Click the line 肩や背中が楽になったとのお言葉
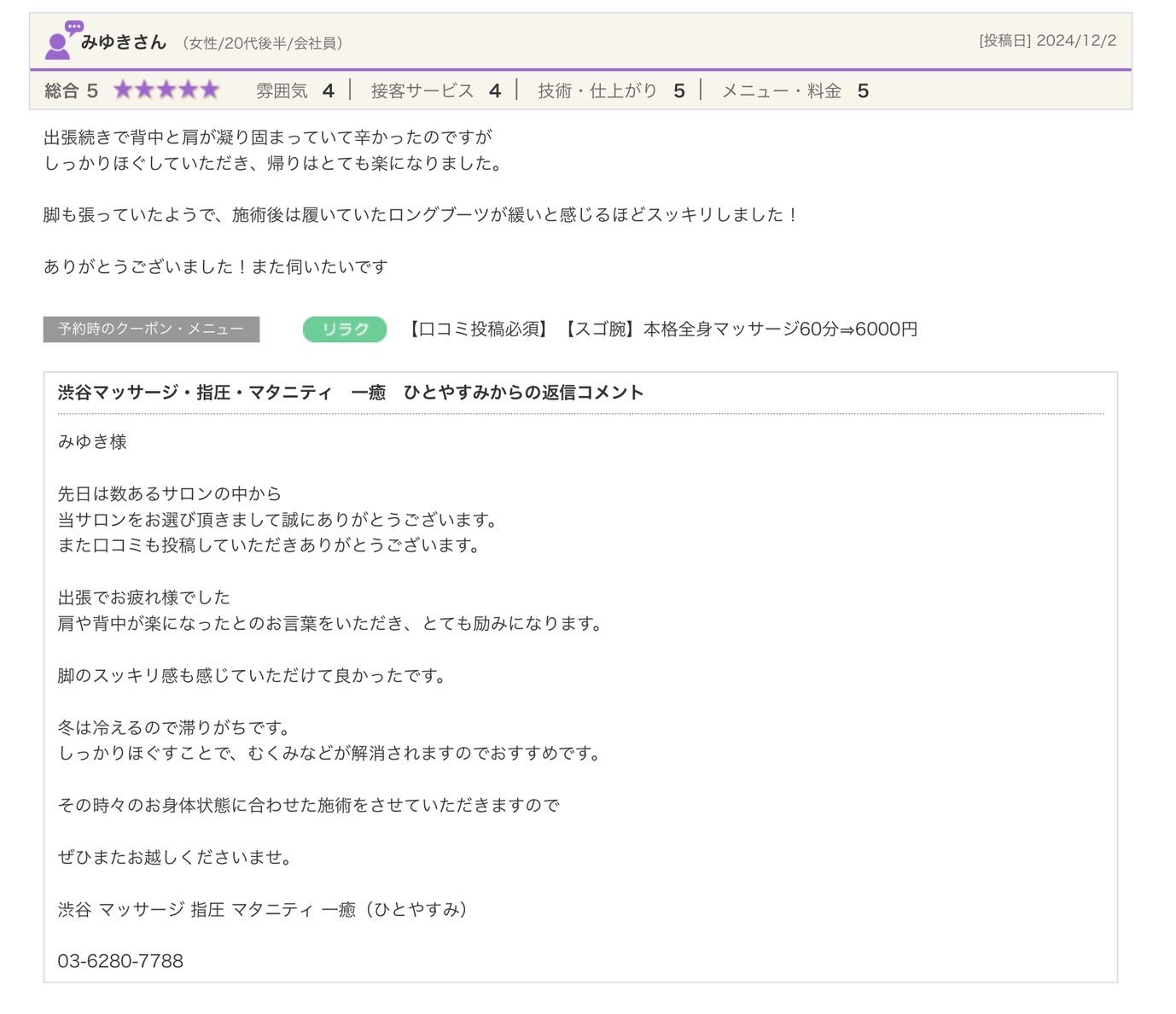The width and height of the screenshot is (1176, 1014). [x=330, y=624]
